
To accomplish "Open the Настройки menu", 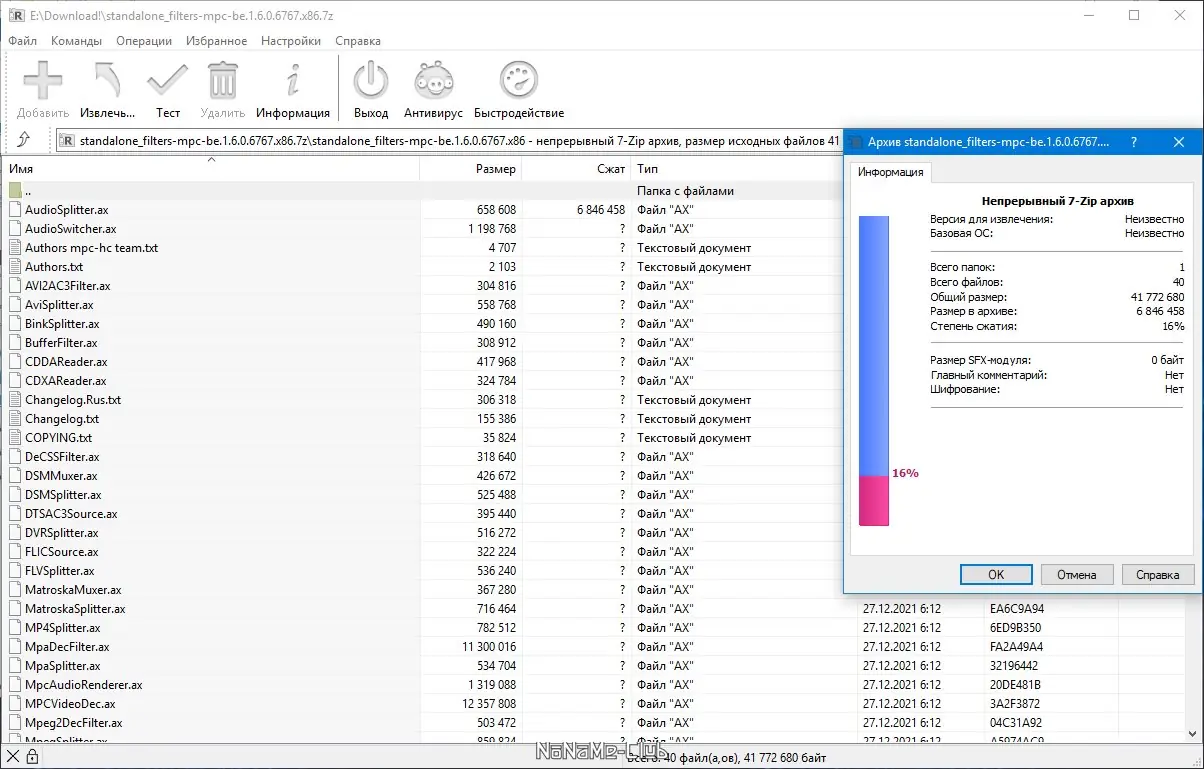I will (290, 41).
